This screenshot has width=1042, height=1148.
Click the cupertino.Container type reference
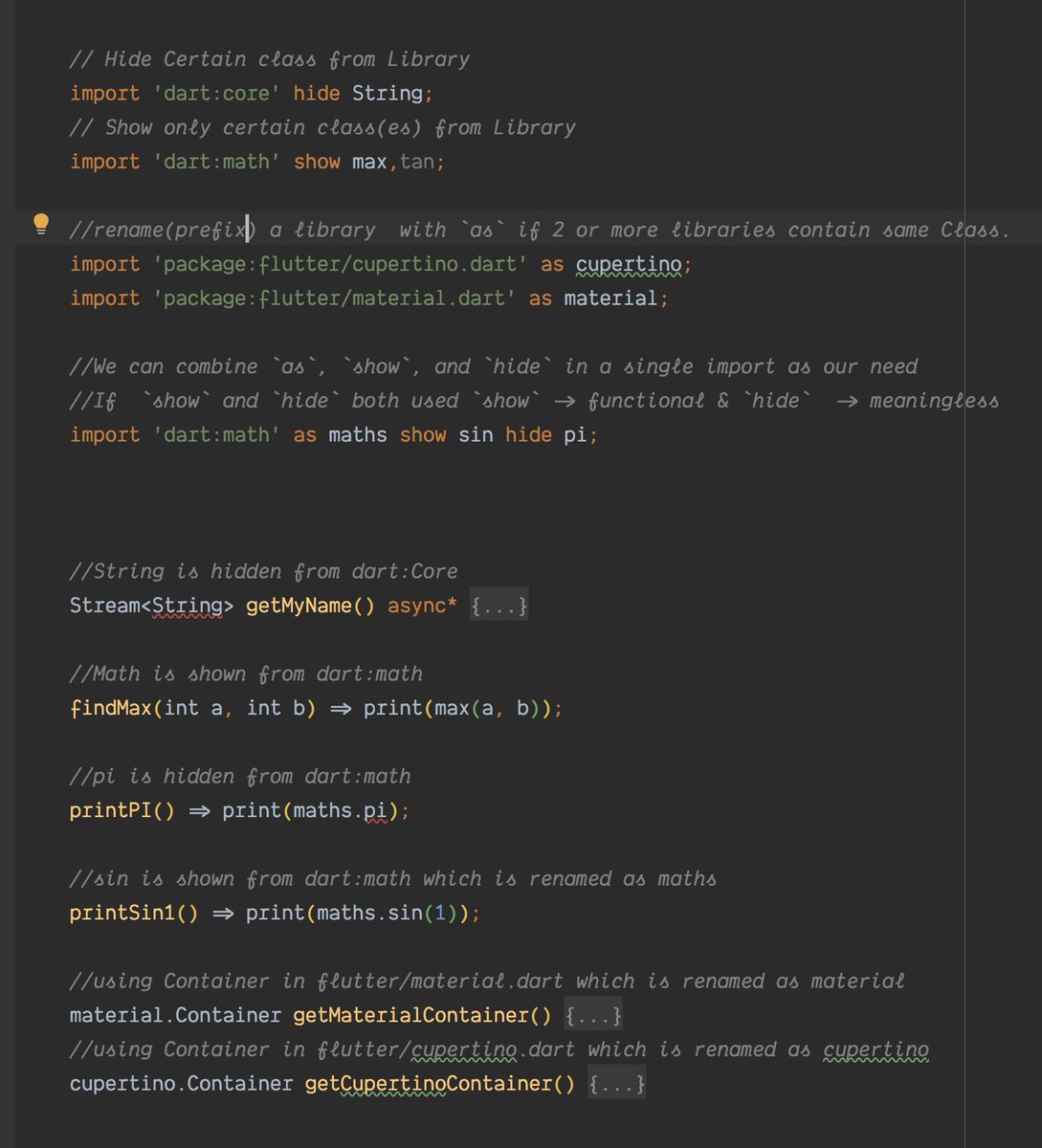tap(180, 1083)
